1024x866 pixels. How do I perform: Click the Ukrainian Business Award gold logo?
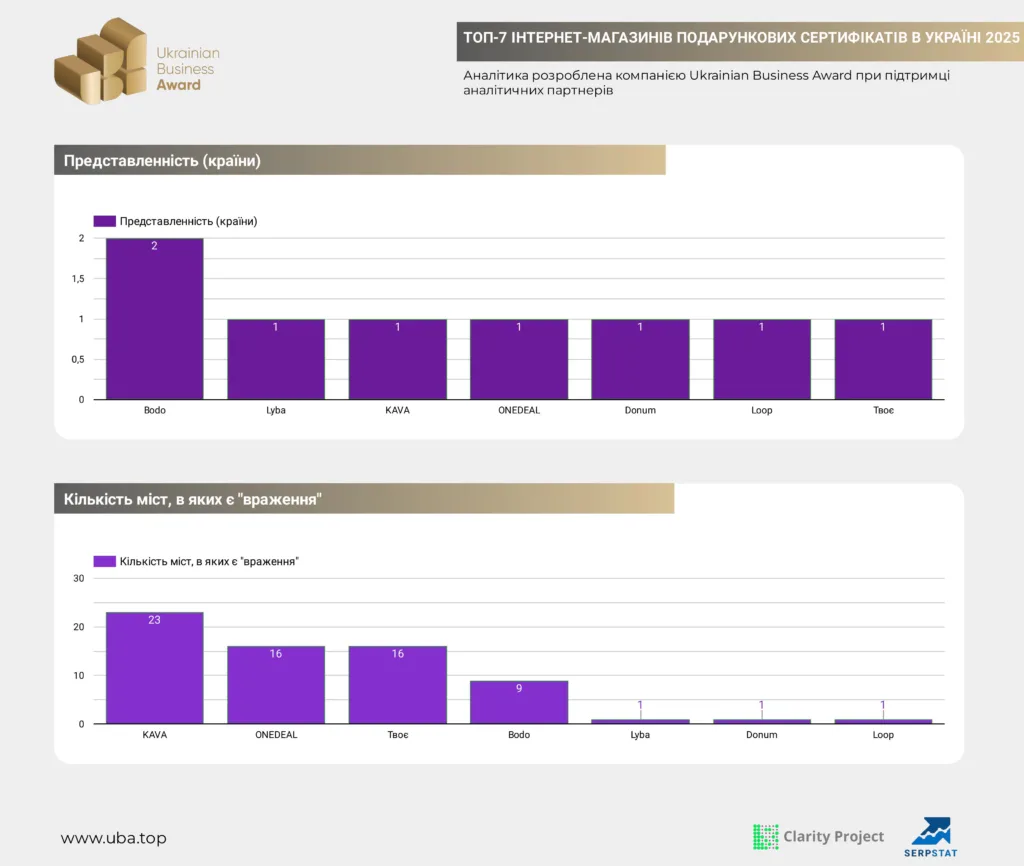pyautogui.click(x=137, y=61)
